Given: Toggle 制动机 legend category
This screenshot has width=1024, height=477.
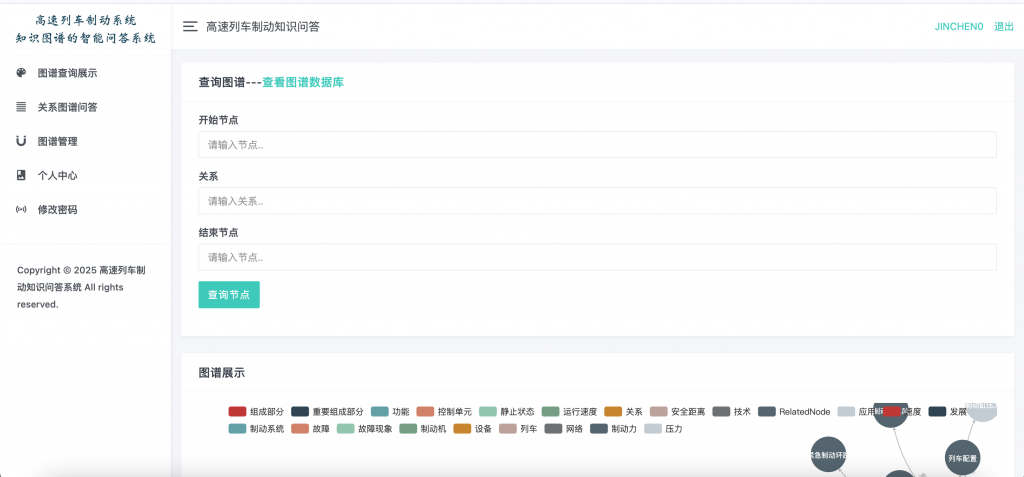Looking at the screenshot, I should [x=423, y=429].
